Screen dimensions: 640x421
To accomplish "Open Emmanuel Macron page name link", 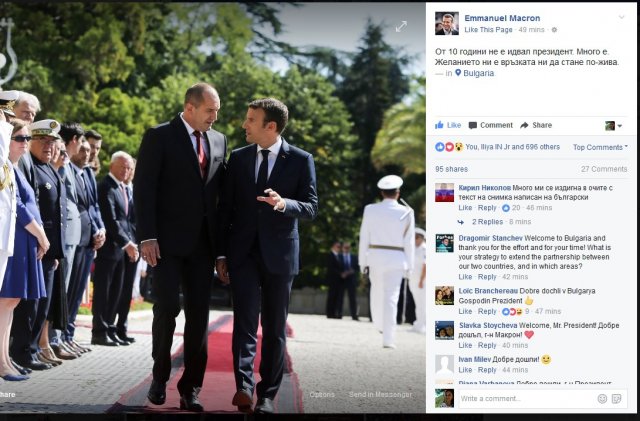I will coord(502,18).
